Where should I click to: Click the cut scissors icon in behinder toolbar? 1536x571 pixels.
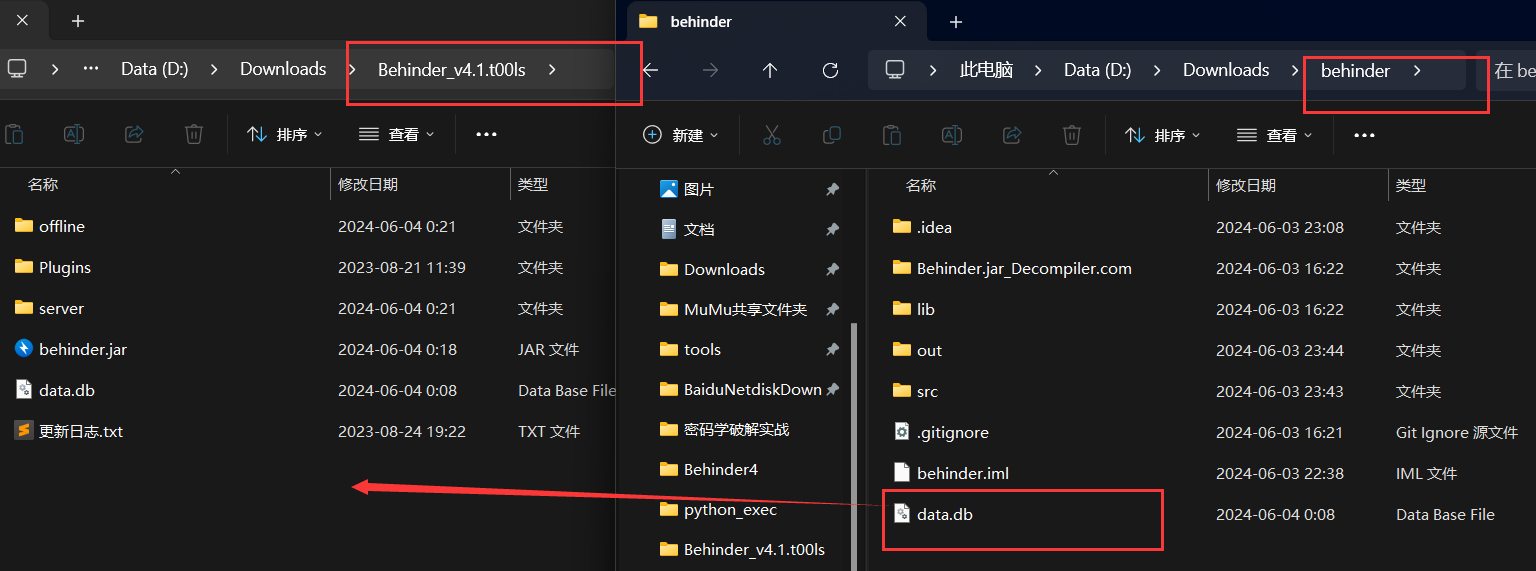pyautogui.click(x=771, y=135)
